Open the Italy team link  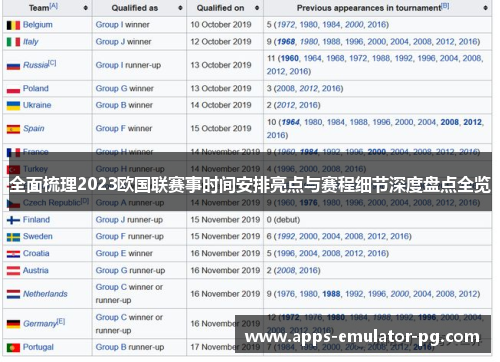31,42
